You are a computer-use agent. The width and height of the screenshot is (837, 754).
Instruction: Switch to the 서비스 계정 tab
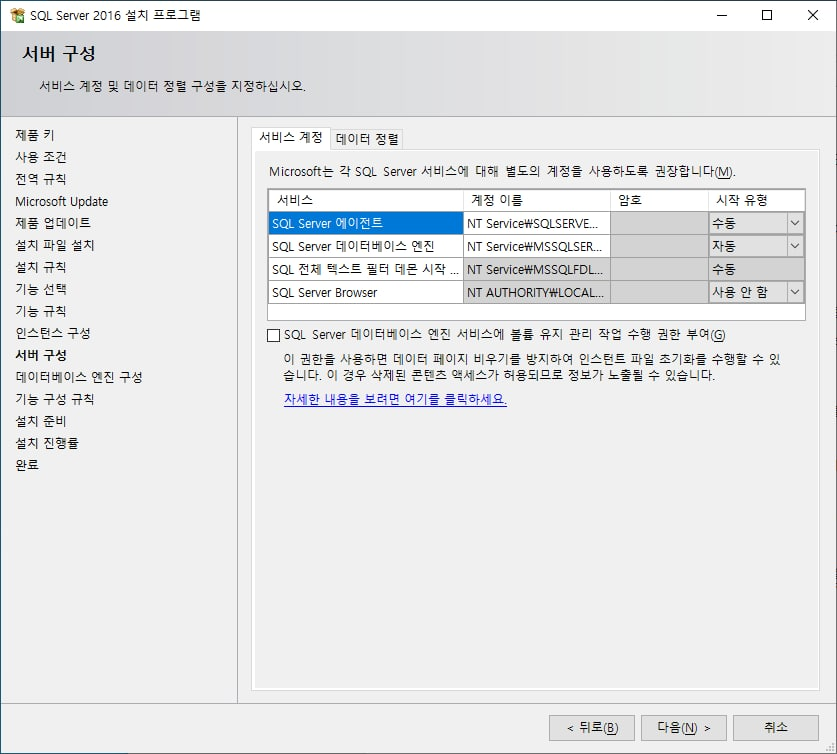(291, 138)
